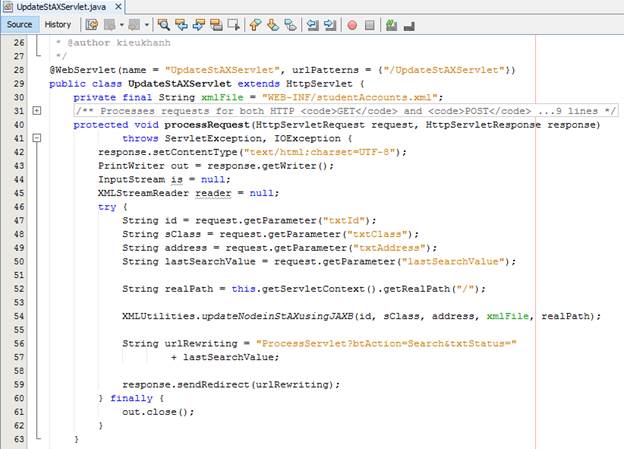Click the string "txtAddress" on line 49

point(392,248)
